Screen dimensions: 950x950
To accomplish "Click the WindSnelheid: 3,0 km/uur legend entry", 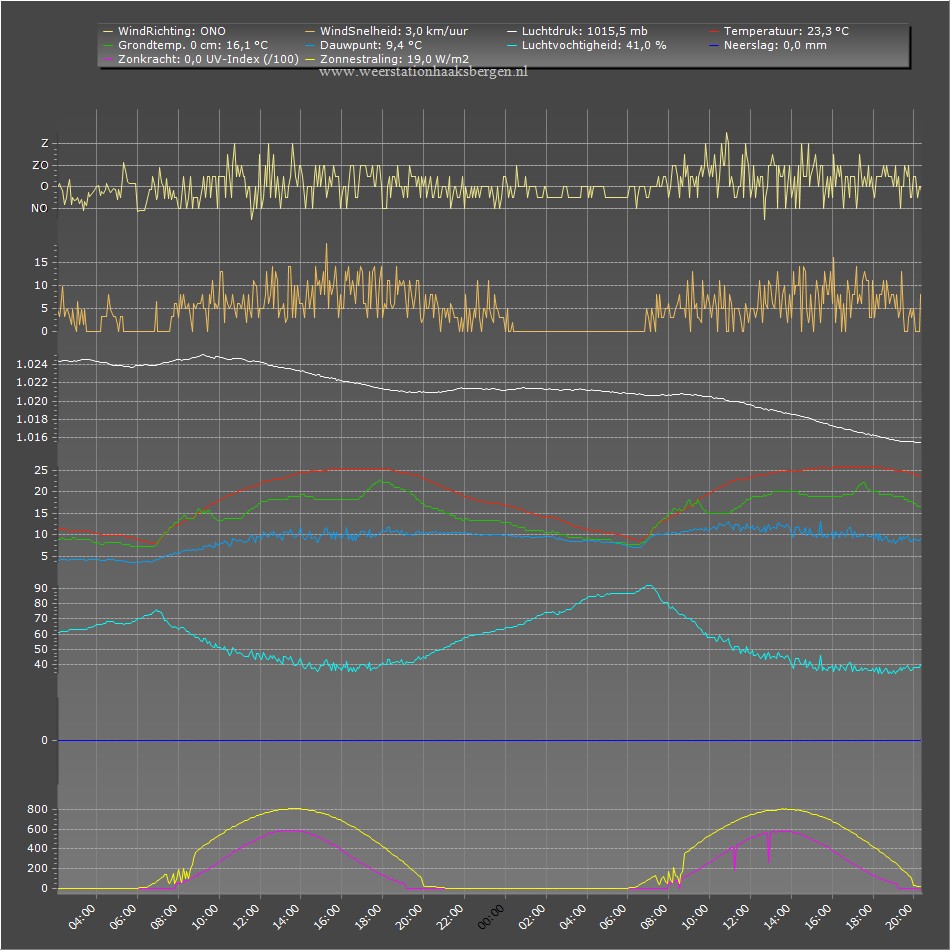I will pyautogui.click(x=387, y=31).
